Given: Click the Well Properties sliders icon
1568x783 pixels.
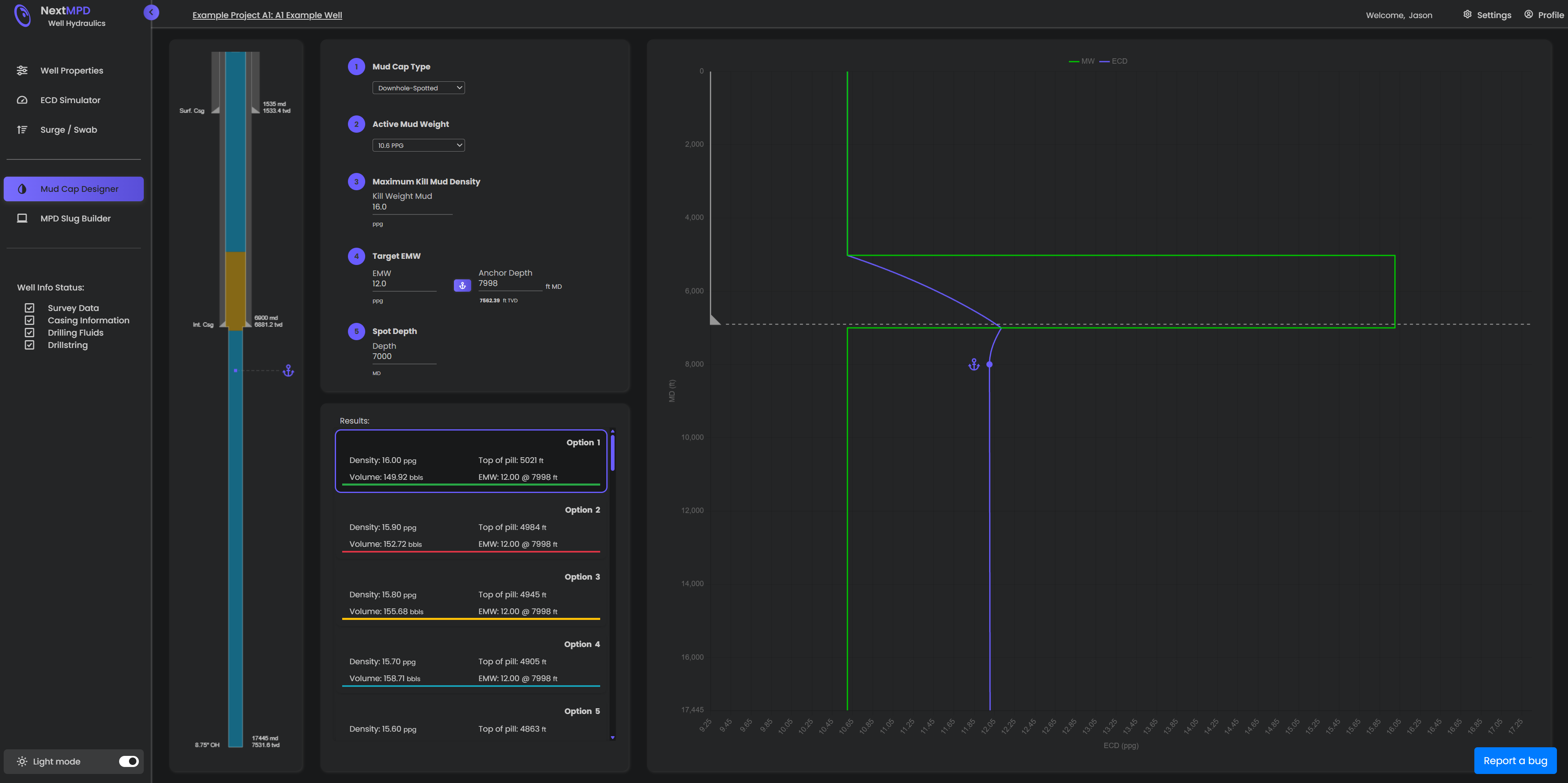Looking at the screenshot, I should [x=22, y=71].
